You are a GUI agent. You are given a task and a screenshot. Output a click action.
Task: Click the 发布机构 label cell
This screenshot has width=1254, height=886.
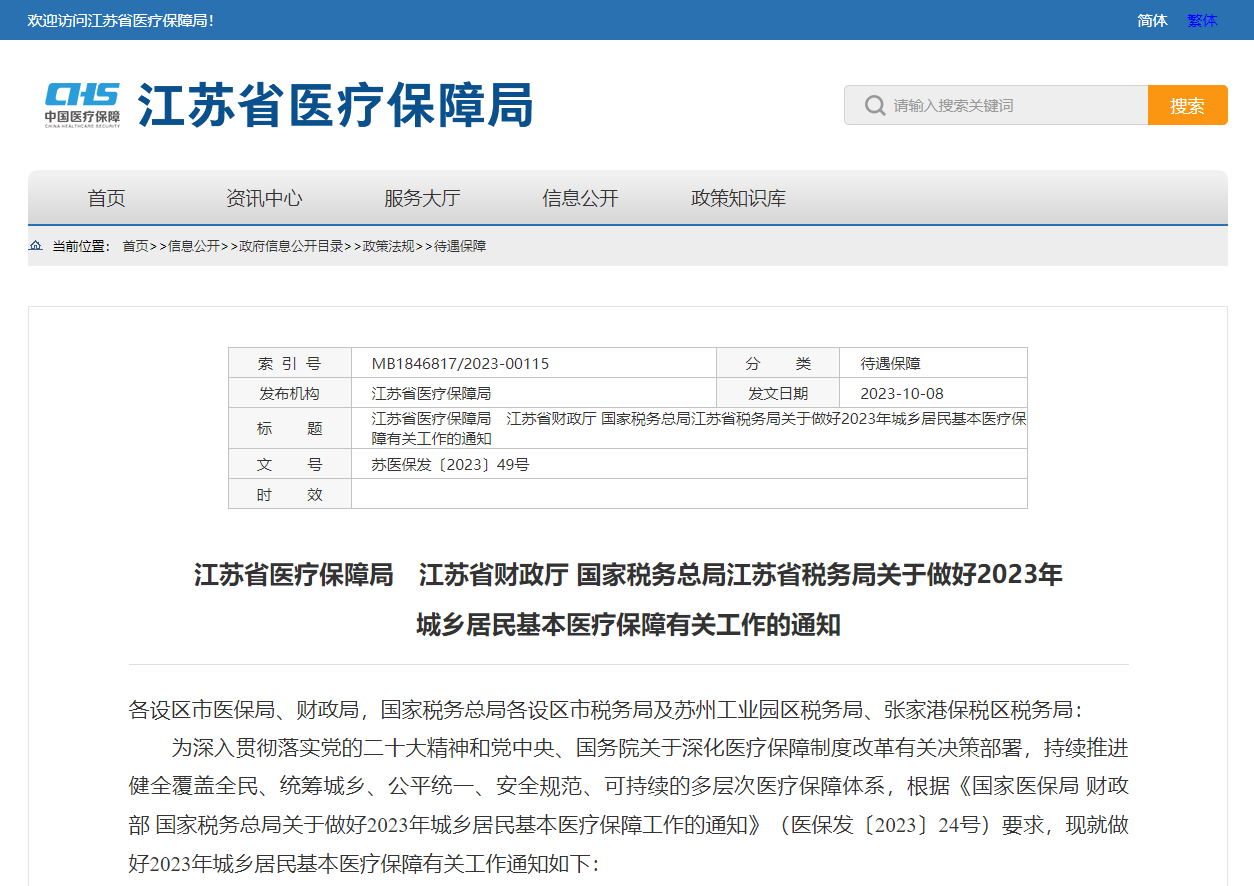click(290, 394)
